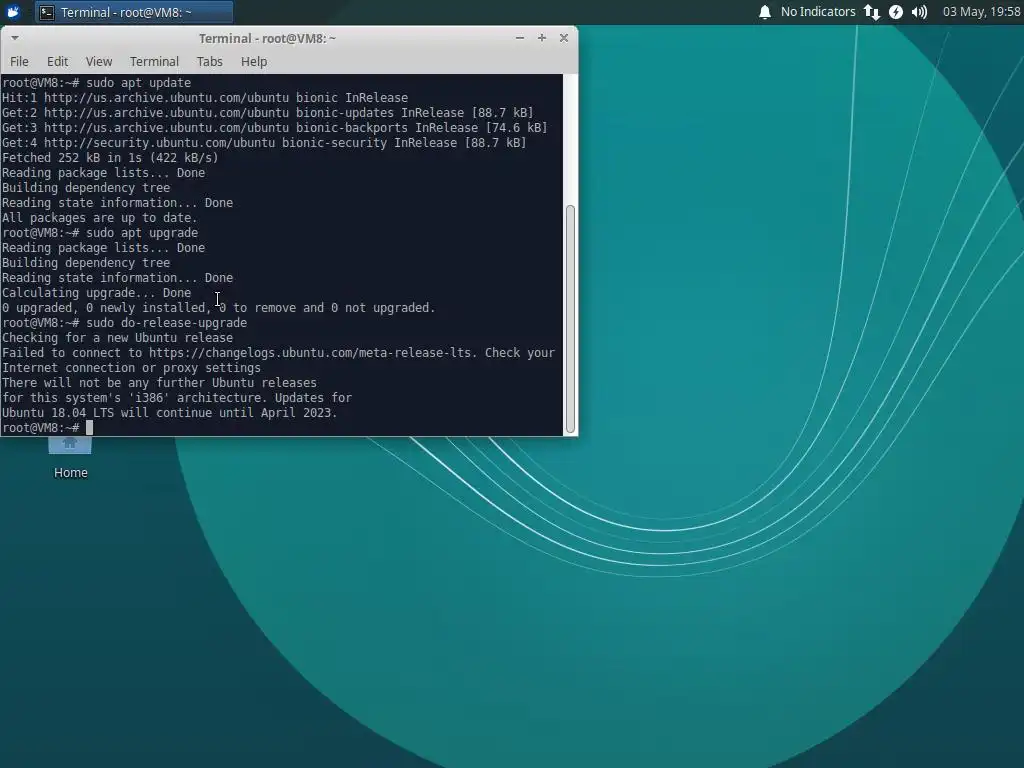Open the power manager lightning icon
Viewport: 1024px width, 768px height.
click(x=895, y=12)
